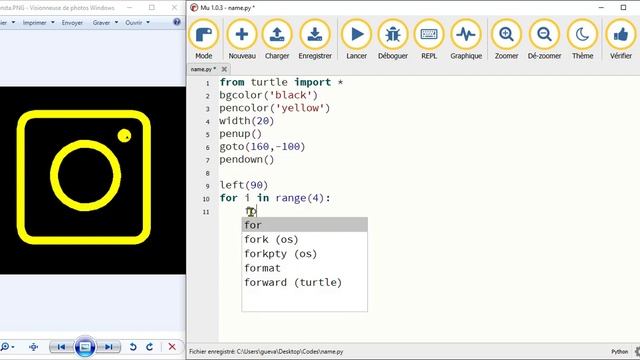Image resolution: width=640 pixels, height=360 pixels.
Task: Start the Déboguer debugger
Action: [x=393, y=40]
